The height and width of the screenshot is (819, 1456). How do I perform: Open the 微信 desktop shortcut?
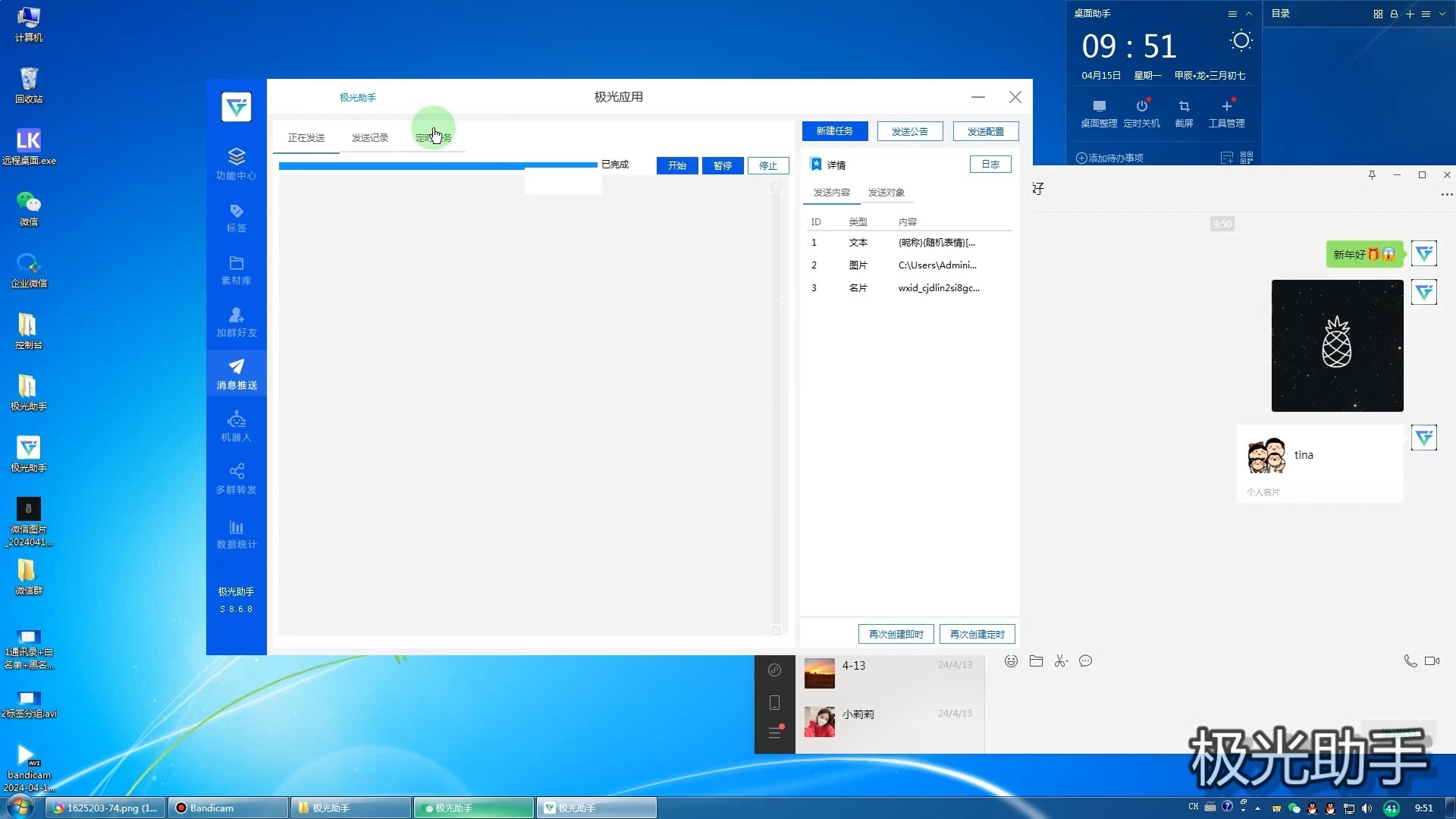(29, 209)
